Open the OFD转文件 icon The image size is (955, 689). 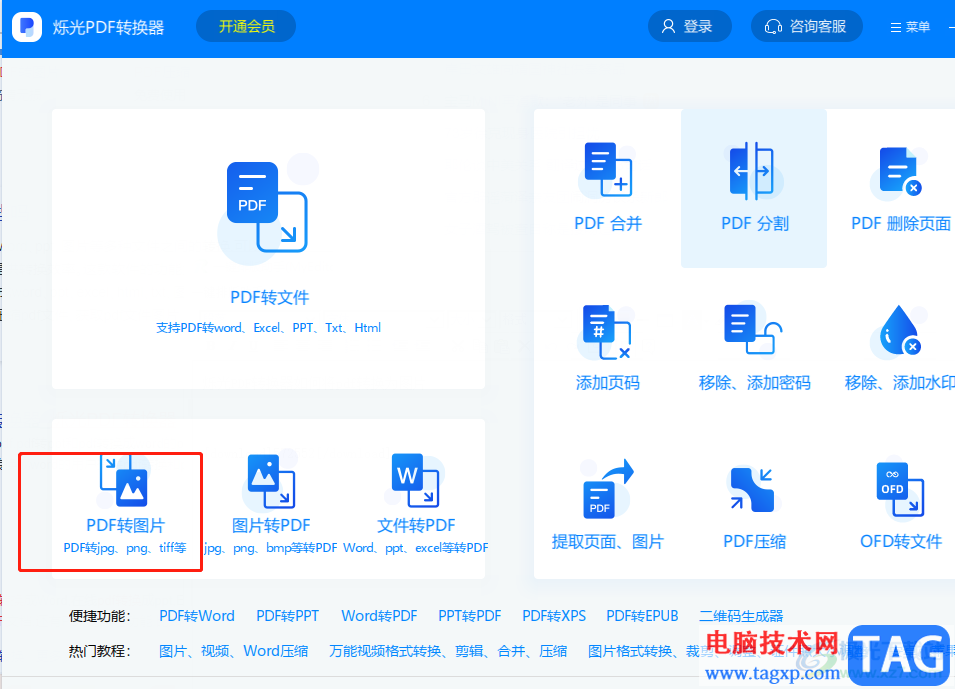[900, 489]
